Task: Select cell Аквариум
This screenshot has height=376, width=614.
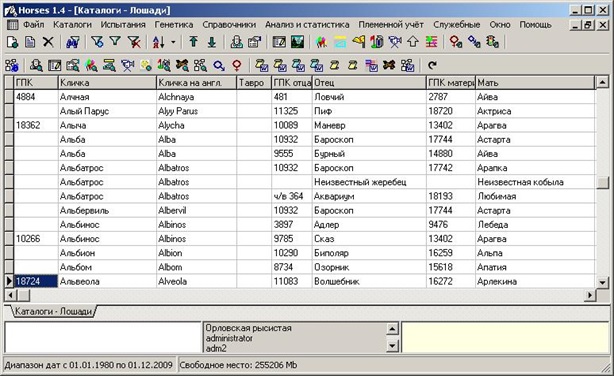Action: tap(369, 196)
